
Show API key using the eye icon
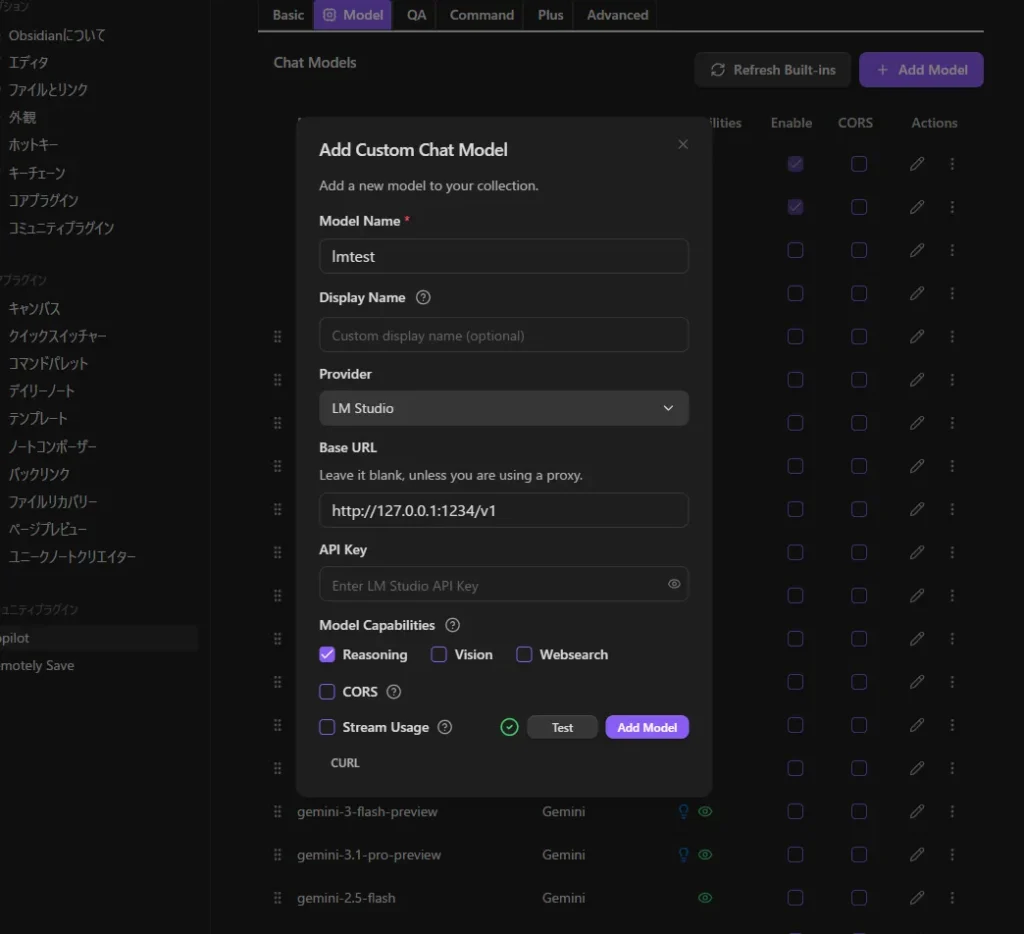[x=674, y=584]
